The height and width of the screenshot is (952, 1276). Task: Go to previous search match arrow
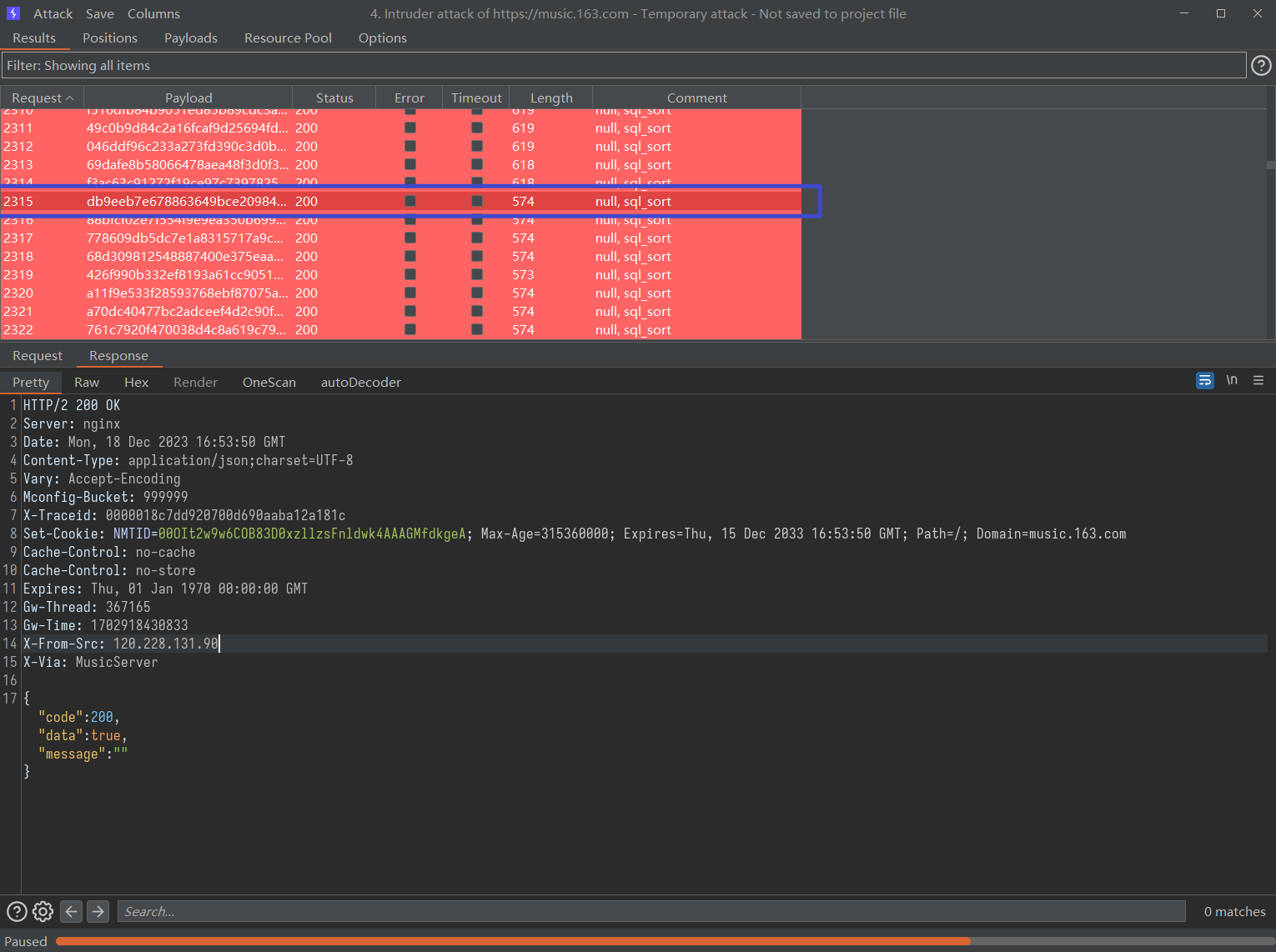72,911
